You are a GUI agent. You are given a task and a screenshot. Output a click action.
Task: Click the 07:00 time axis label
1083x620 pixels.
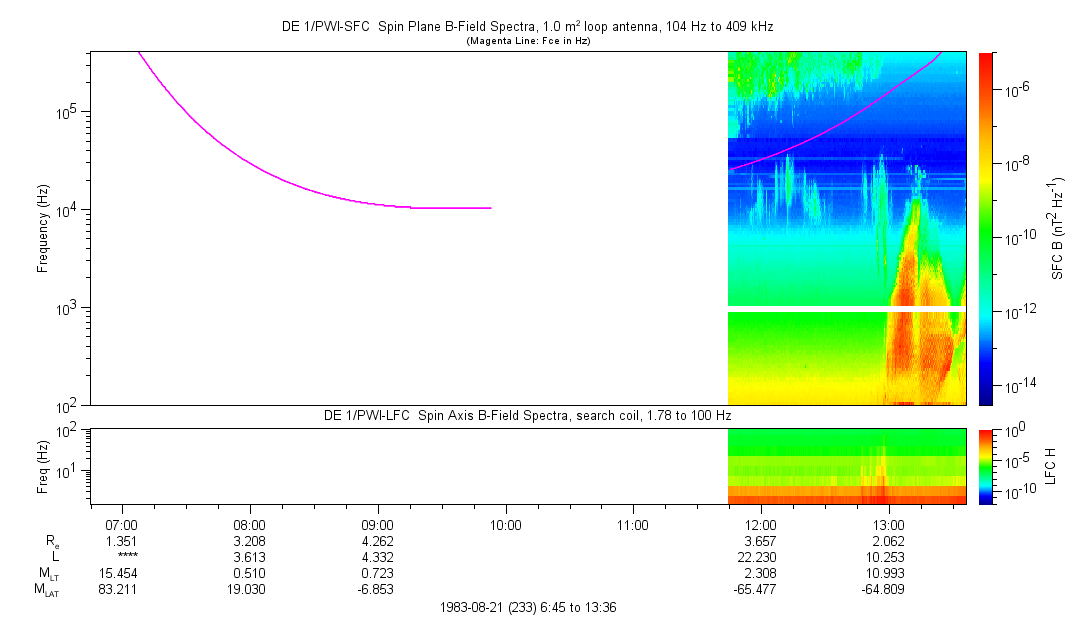[121, 524]
